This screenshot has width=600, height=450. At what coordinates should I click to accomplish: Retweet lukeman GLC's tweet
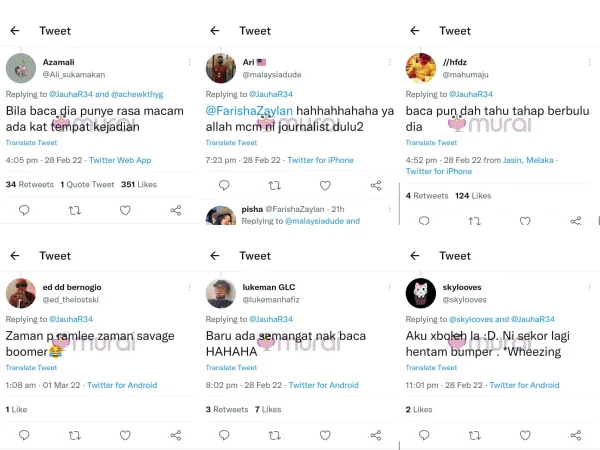275,435
